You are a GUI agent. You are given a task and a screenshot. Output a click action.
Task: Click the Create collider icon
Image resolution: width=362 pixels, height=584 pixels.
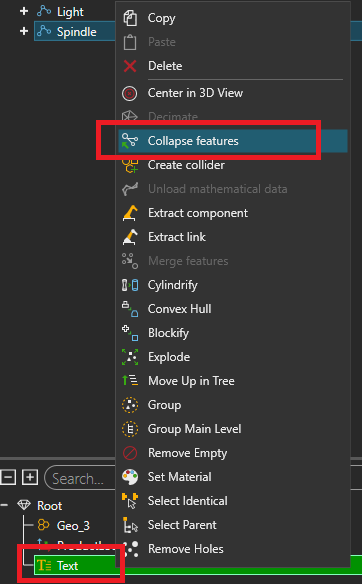(x=130, y=166)
